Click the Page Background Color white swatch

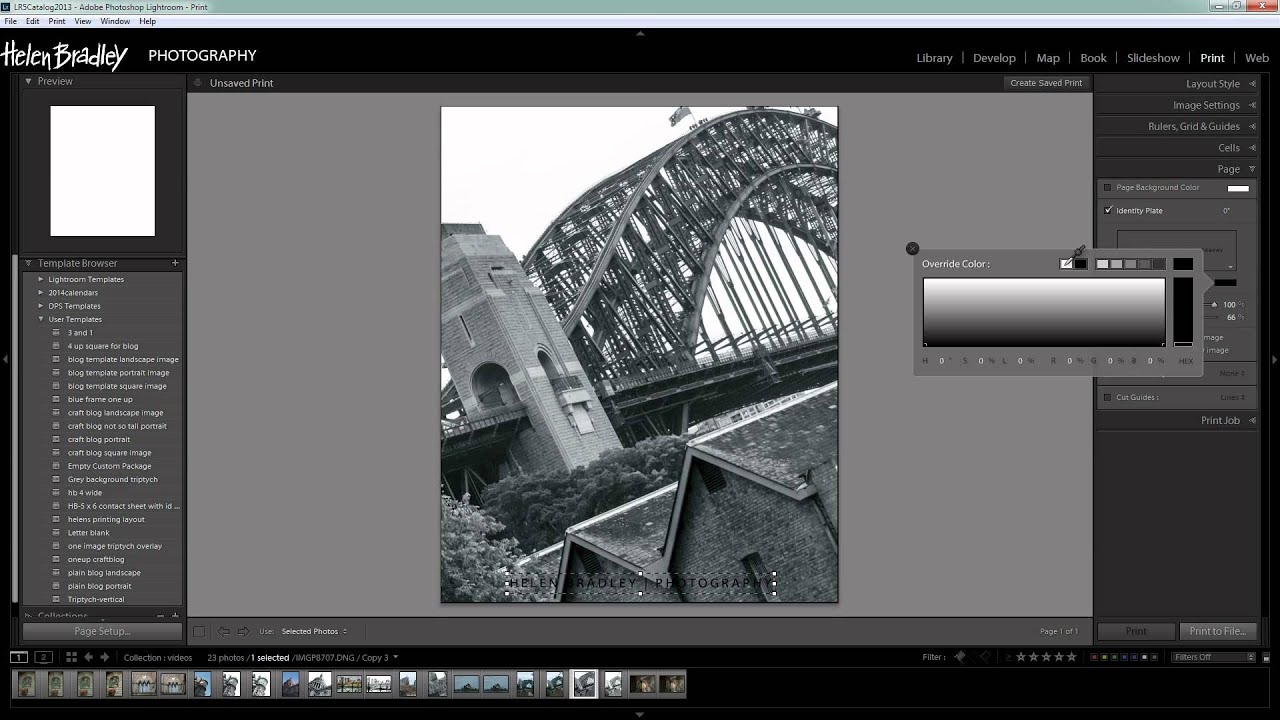(1238, 188)
